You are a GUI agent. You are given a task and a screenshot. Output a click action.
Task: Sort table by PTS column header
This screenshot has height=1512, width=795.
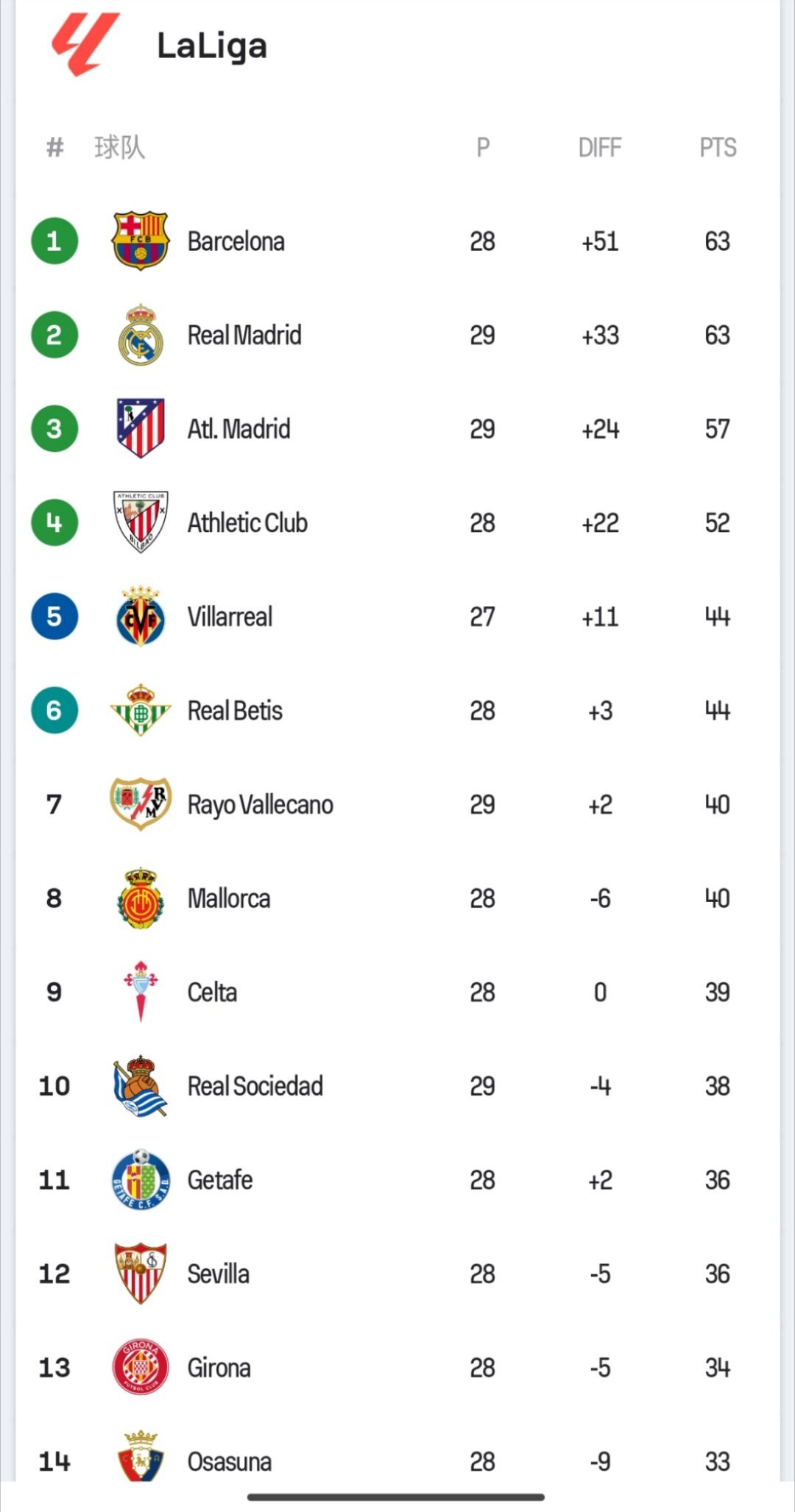tap(718, 147)
